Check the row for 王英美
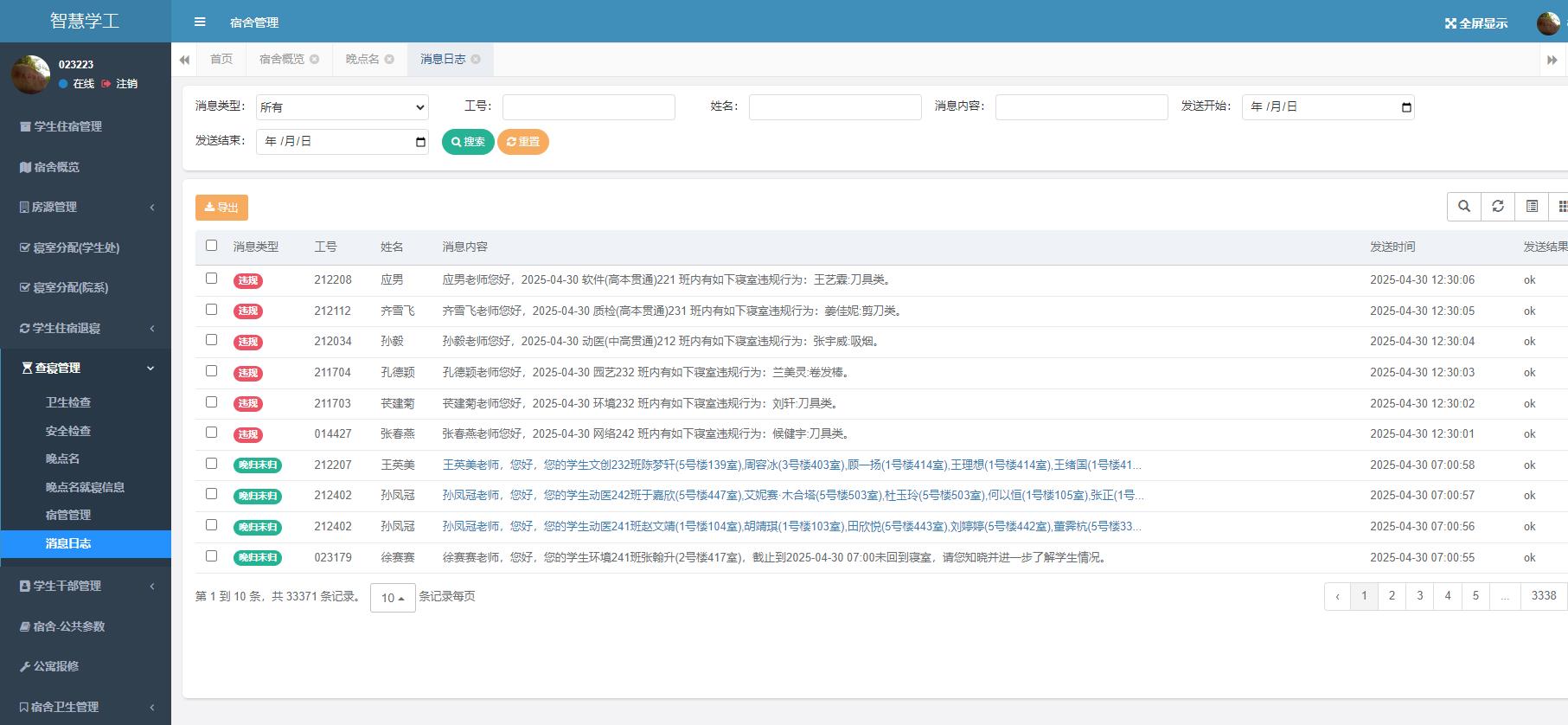The height and width of the screenshot is (725, 1568). (x=211, y=464)
